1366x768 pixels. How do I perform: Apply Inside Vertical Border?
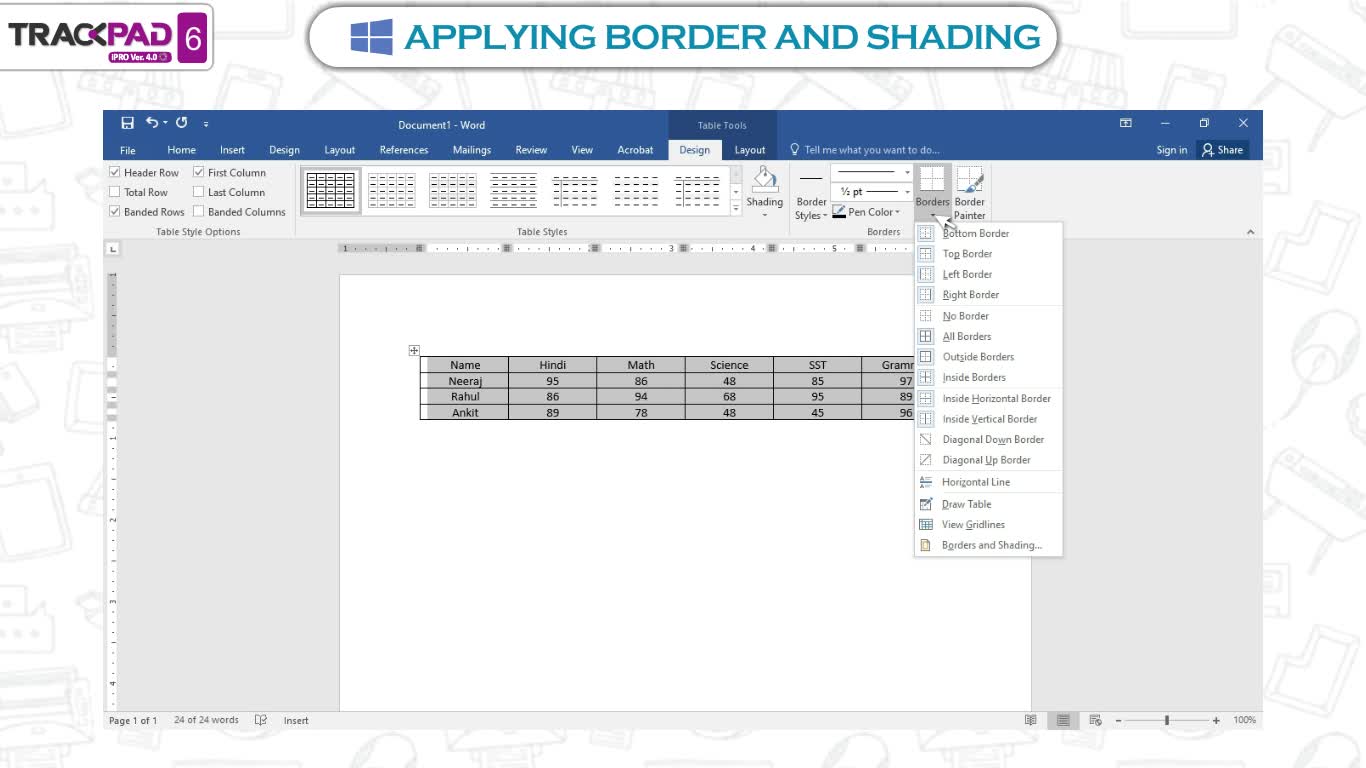(988, 419)
